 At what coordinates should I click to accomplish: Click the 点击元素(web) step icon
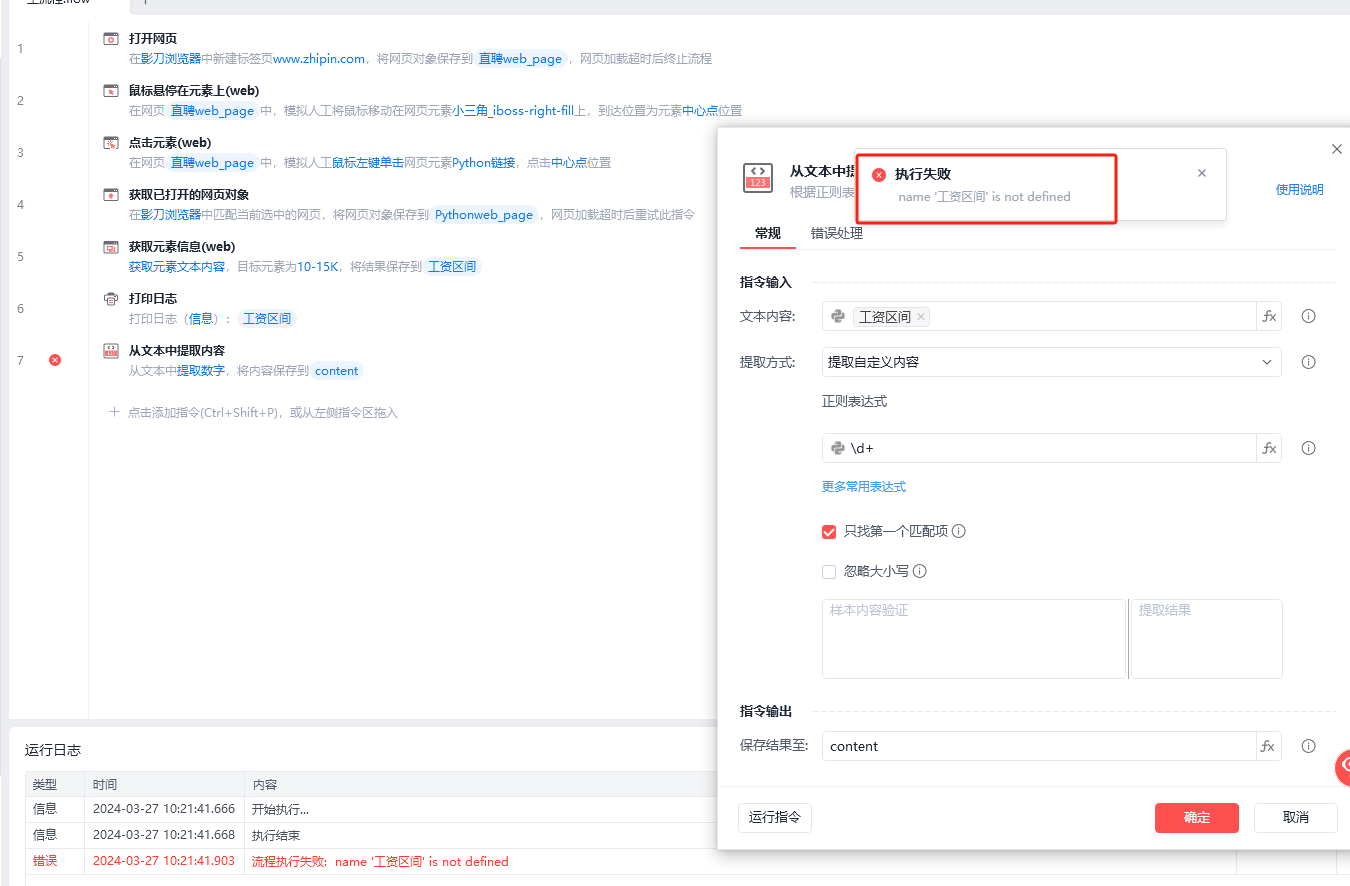pyautogui.click(x=111, y=143)
